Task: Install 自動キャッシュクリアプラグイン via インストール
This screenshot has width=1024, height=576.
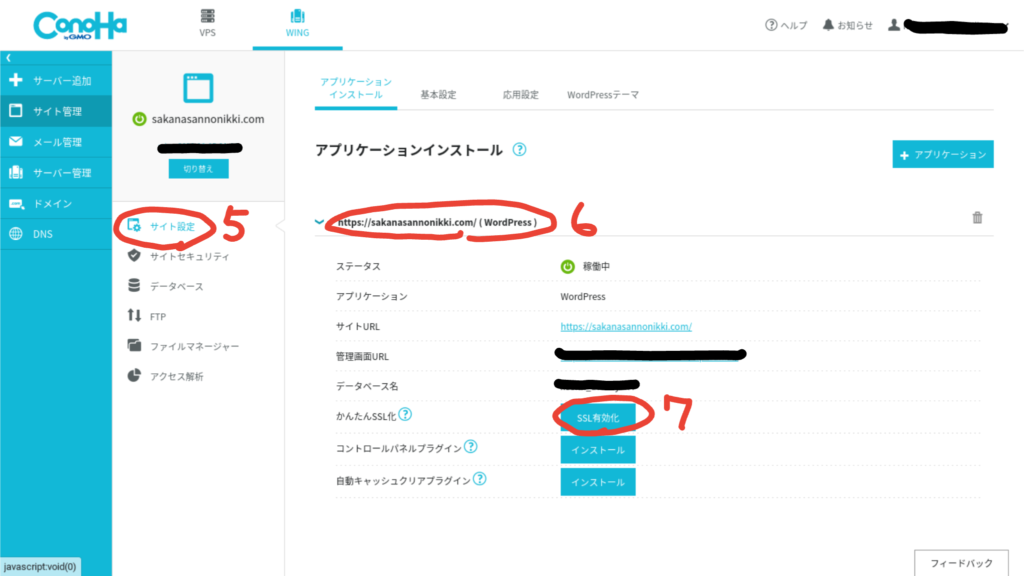Action: [598, 482]
